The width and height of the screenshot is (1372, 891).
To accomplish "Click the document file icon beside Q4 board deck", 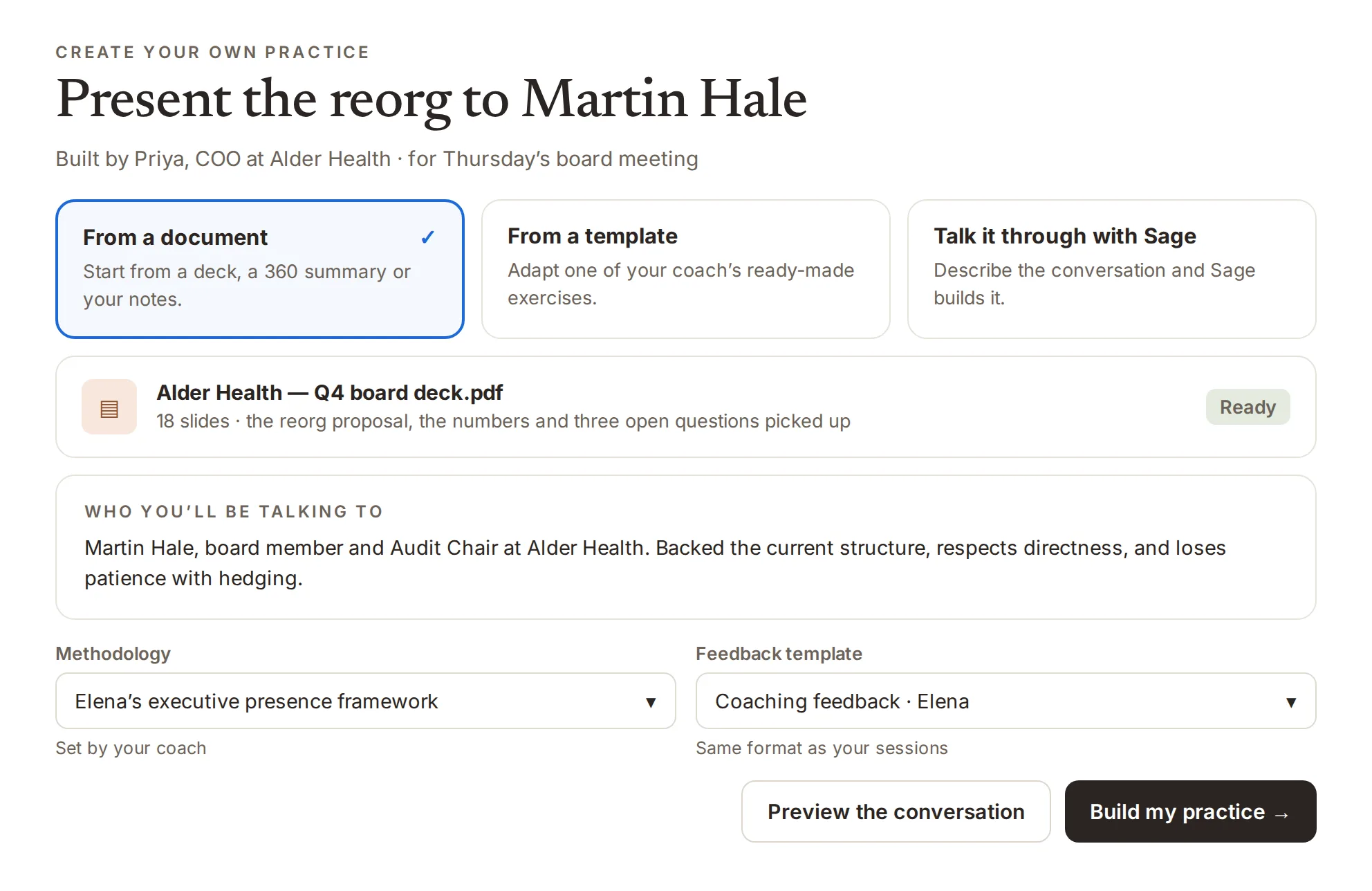I will coord(109,407).
